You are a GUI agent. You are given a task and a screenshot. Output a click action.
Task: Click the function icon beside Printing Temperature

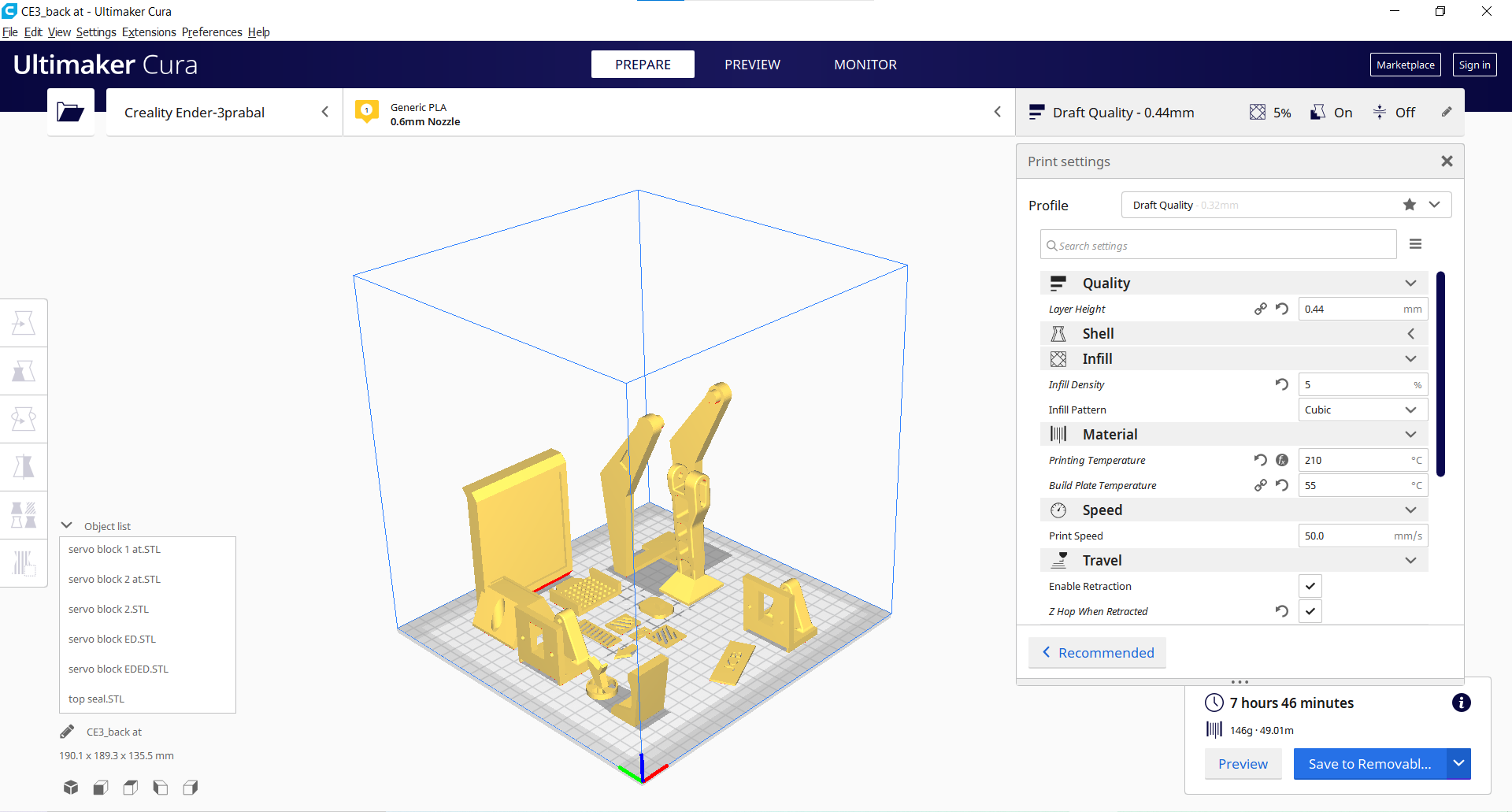coord(1282,460)
